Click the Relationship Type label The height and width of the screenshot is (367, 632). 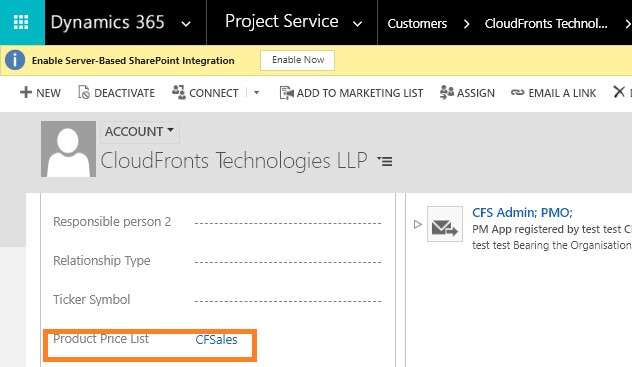pos(102,261)
